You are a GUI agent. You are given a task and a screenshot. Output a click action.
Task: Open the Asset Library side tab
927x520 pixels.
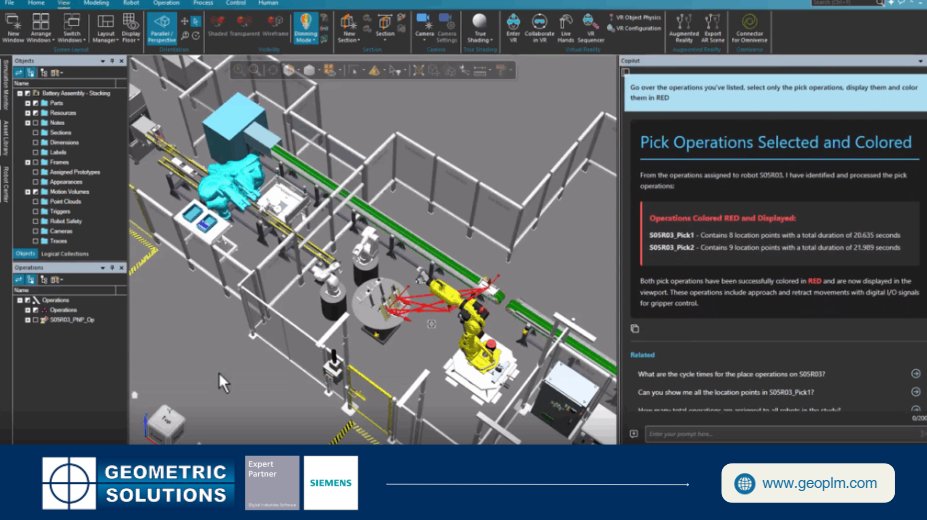[x=6, y=138]
